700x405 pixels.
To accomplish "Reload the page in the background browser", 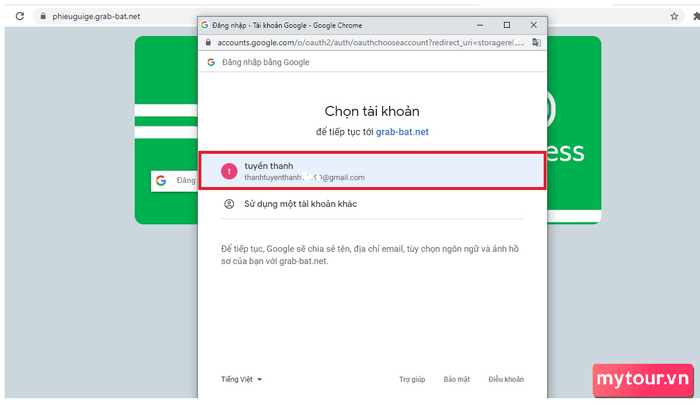I will coord(20,16).
